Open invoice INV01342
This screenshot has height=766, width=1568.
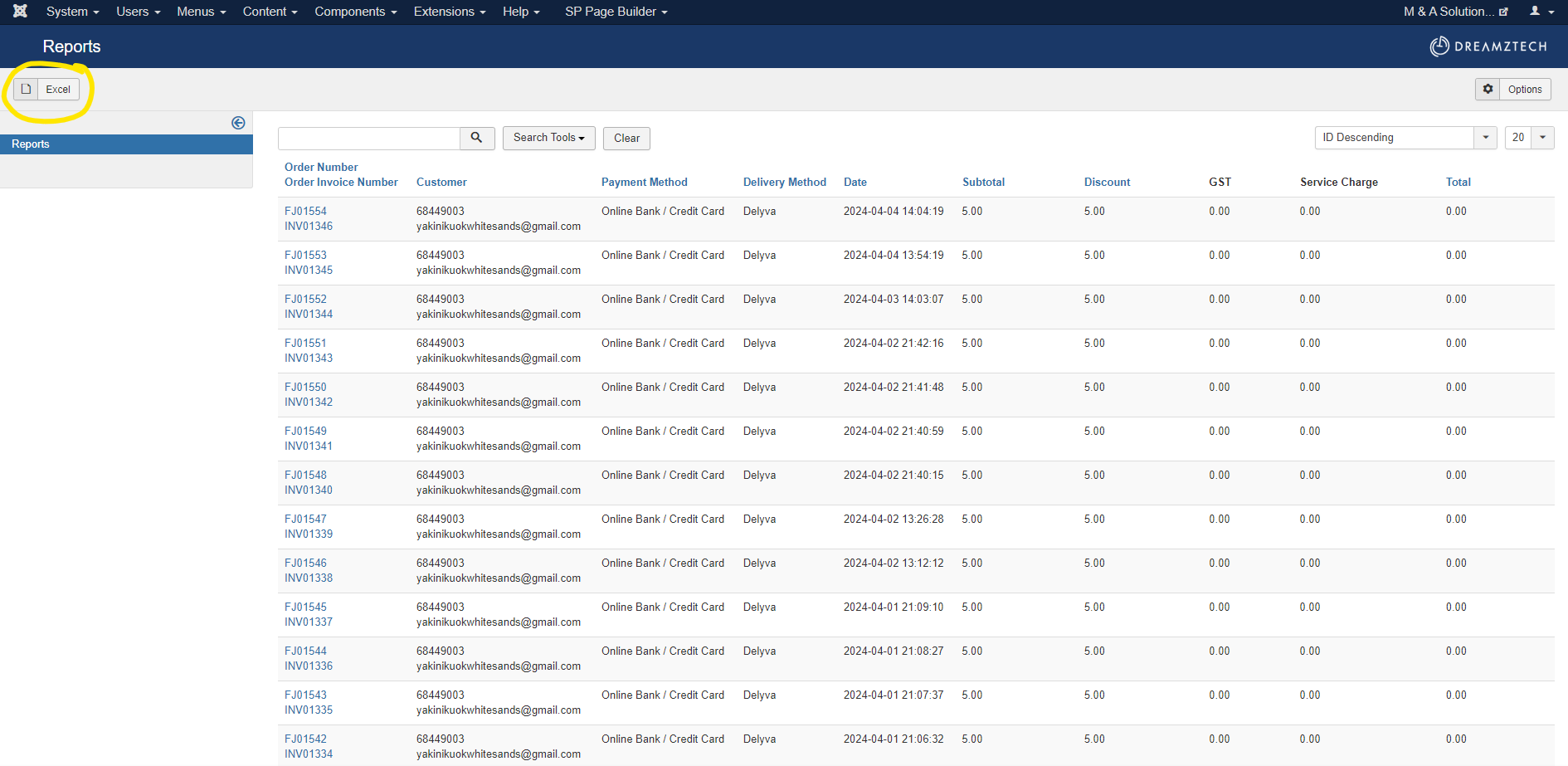tap(309, 402)
